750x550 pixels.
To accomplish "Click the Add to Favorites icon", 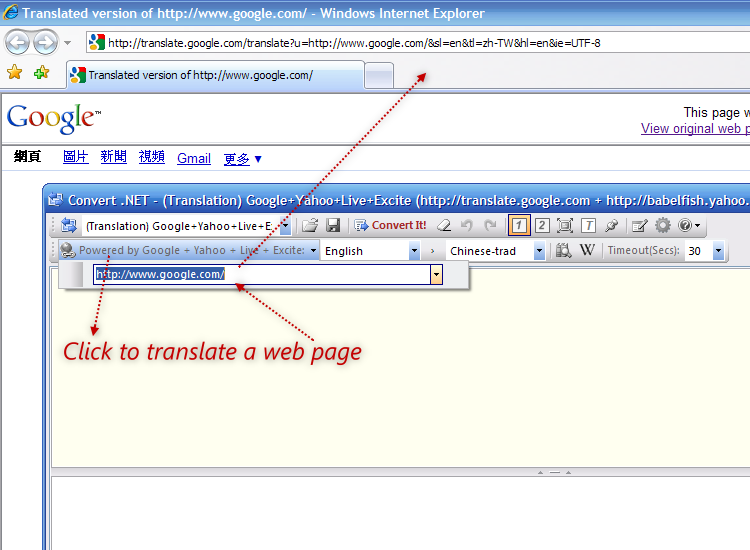I will click(42, 73).
